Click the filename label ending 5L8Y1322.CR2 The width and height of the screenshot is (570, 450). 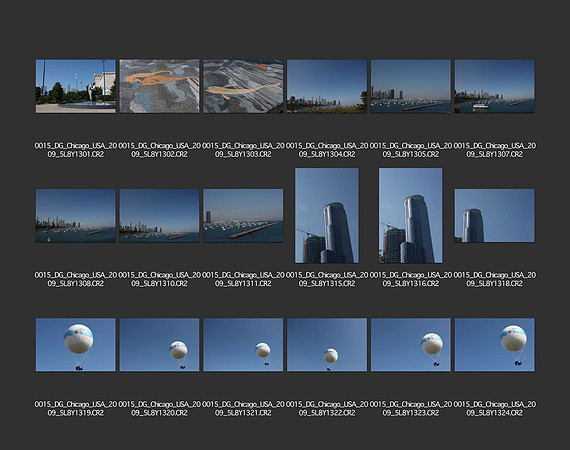coord(327,409)
